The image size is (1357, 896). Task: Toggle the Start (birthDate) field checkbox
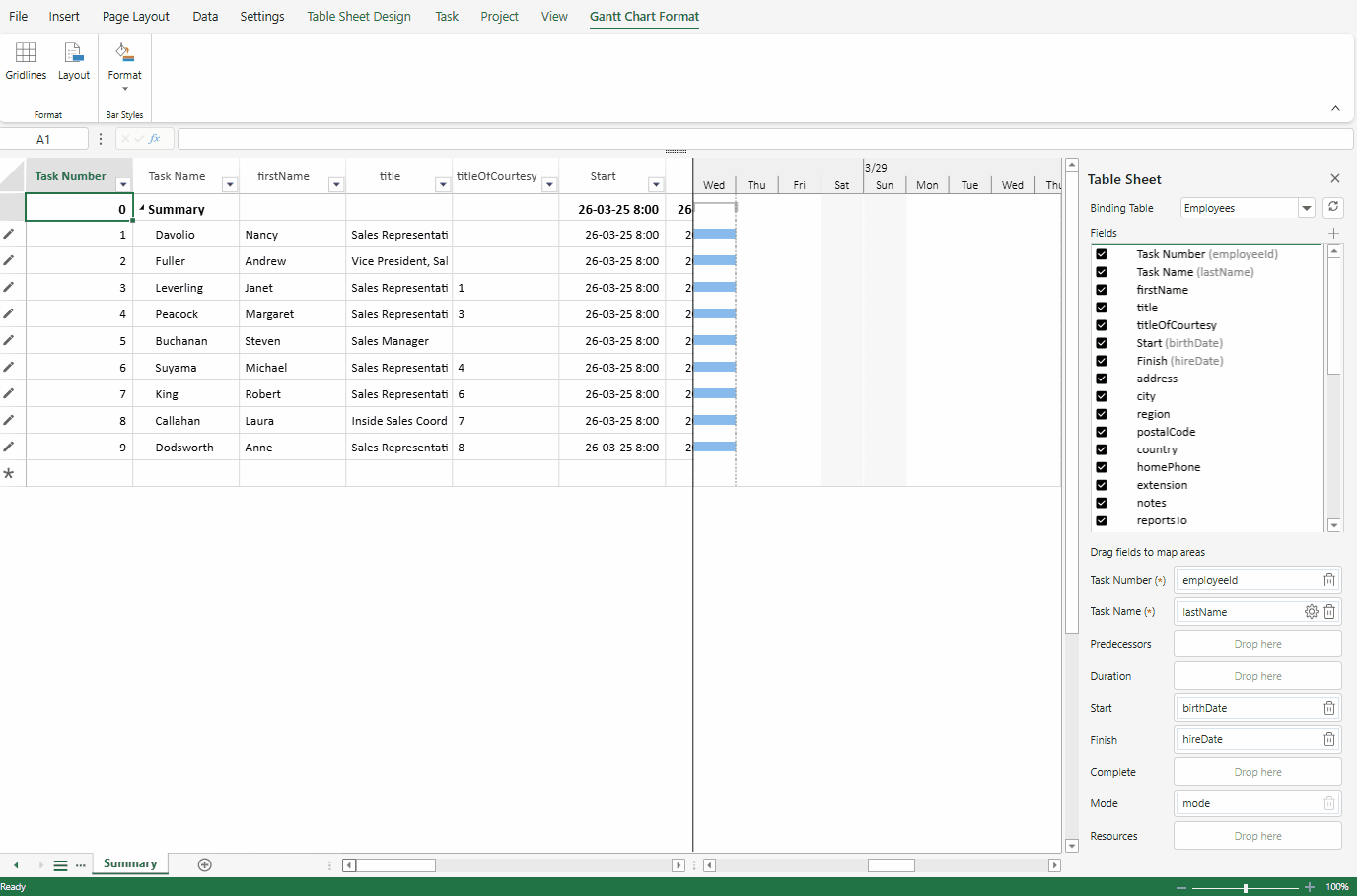pos(1102,343)
